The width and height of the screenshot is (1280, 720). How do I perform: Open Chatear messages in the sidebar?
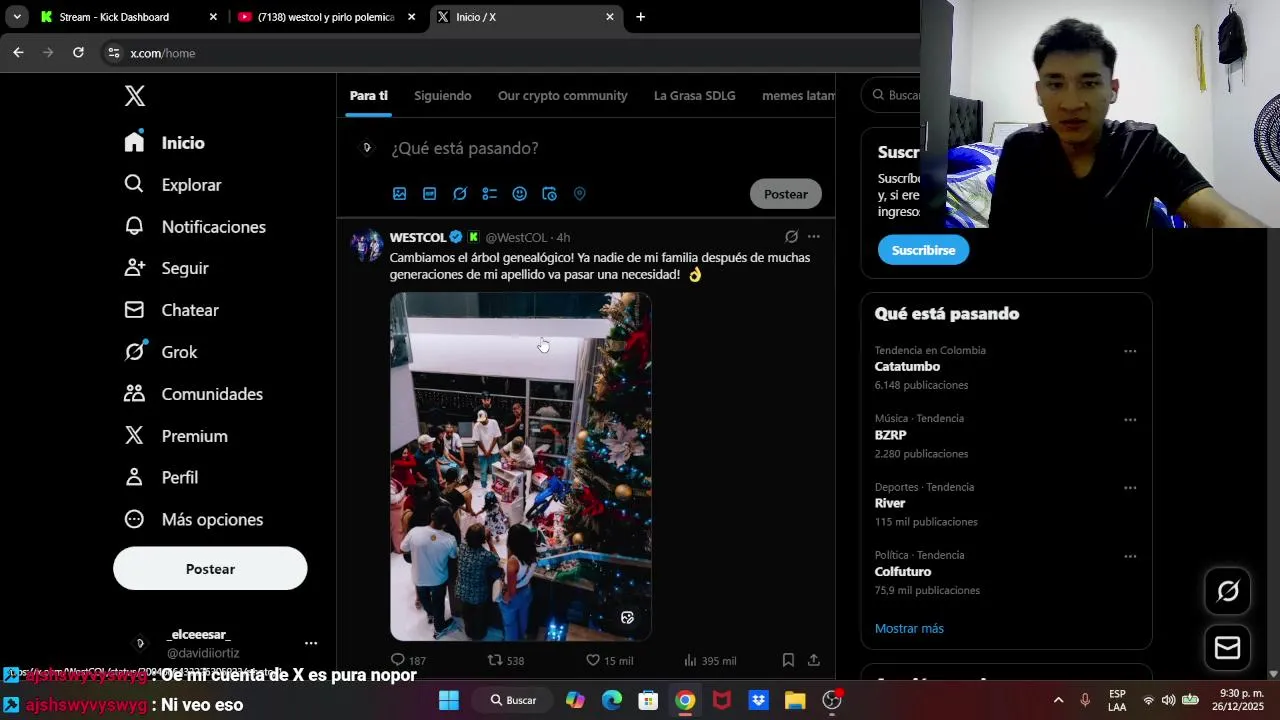(171, 310)
